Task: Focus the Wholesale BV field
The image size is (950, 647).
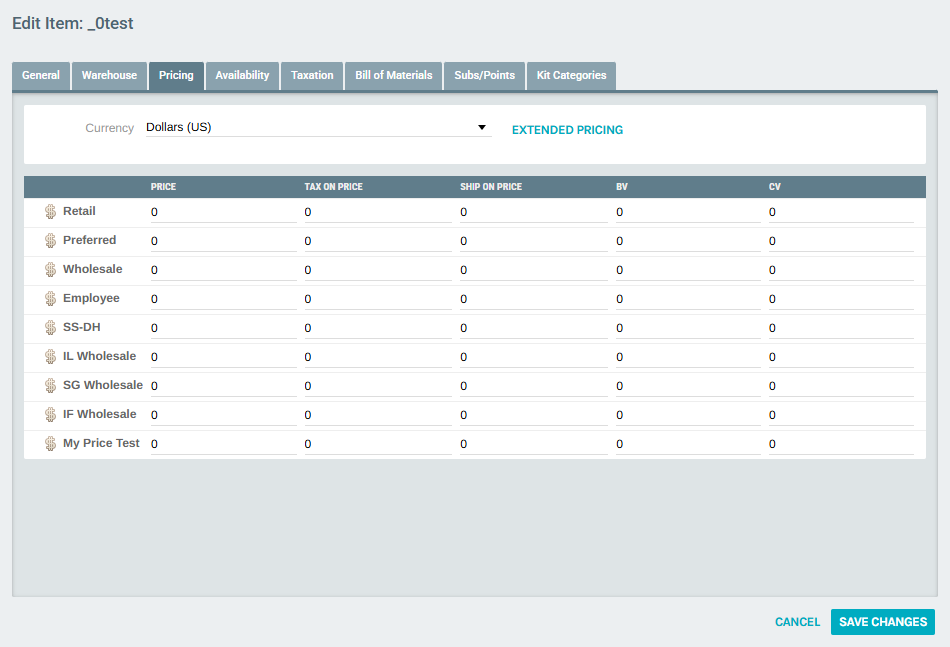Action: 687,270
